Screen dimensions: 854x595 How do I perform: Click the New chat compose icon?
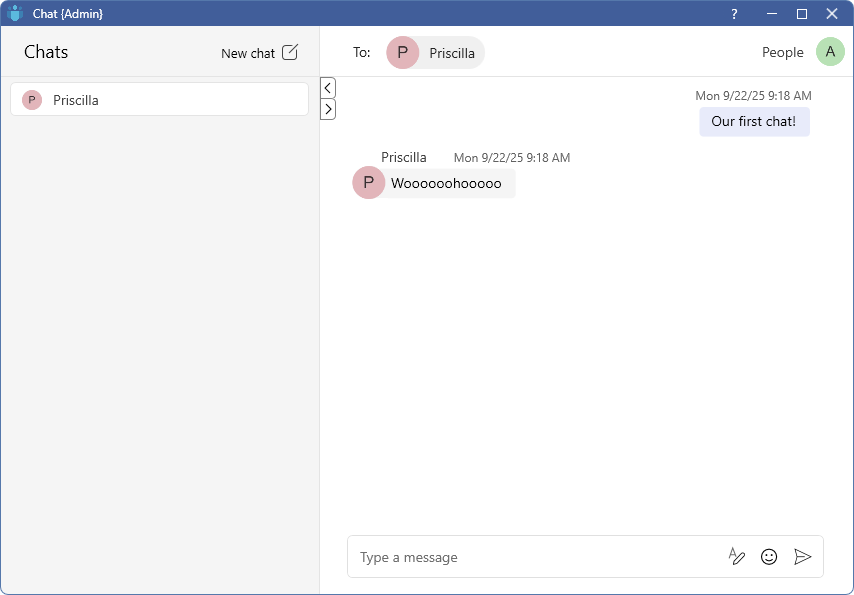tap(290, 53)
